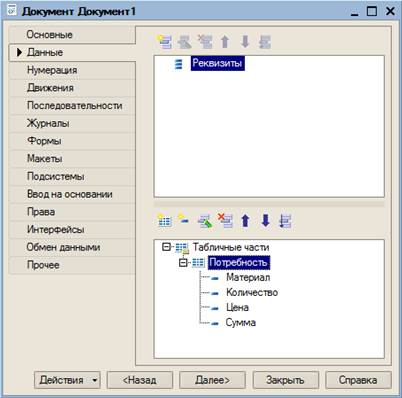Open the Подсистемы tab
This screenshot has width=402, height=398.
(x=72, y=176)
